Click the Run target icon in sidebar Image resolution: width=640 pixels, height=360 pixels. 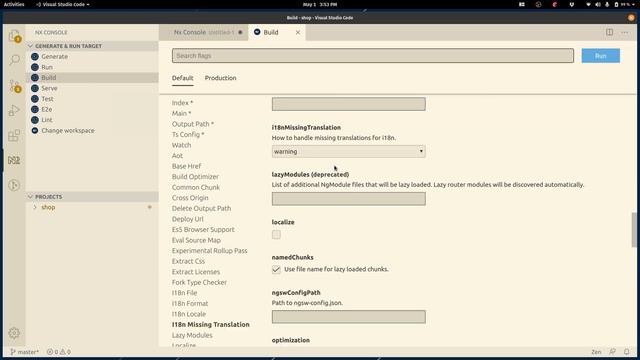[35, 67]
